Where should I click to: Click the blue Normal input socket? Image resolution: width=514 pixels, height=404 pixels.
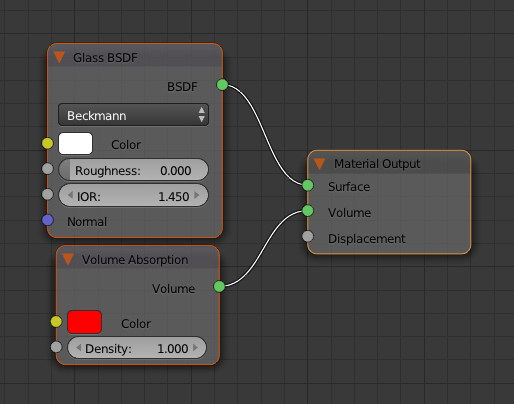pos(48,220)
